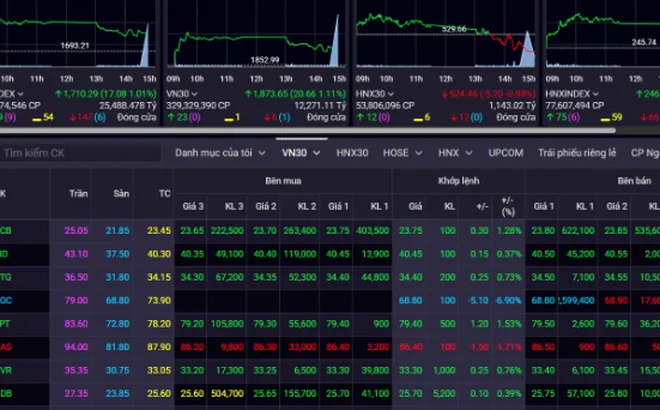660x410 pixels.
Task: Click the Khớp lệnh Giá column header
Action: pyautogui.click(x=415, y=206)
